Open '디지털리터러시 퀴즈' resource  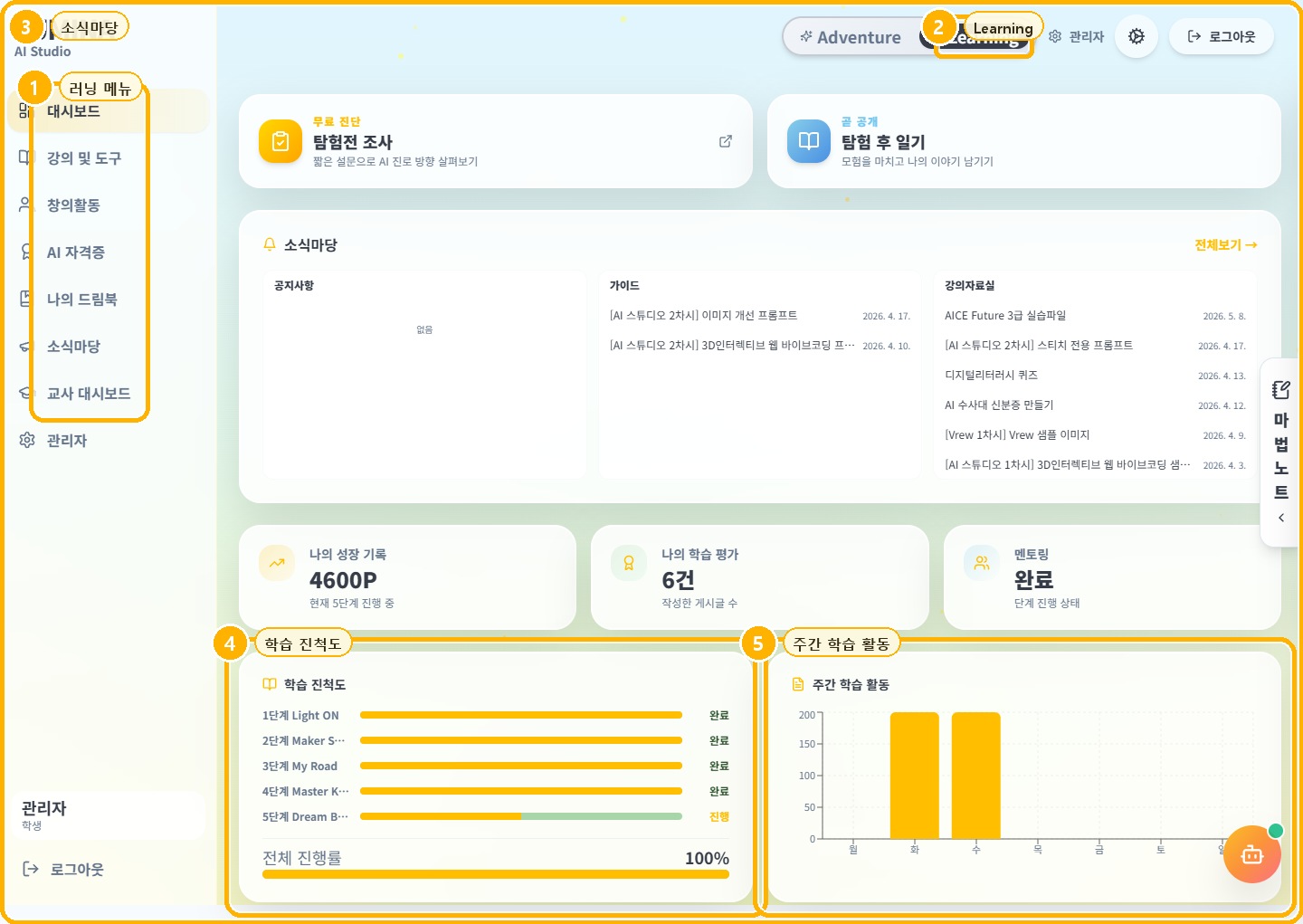[x=1095, y=376]
